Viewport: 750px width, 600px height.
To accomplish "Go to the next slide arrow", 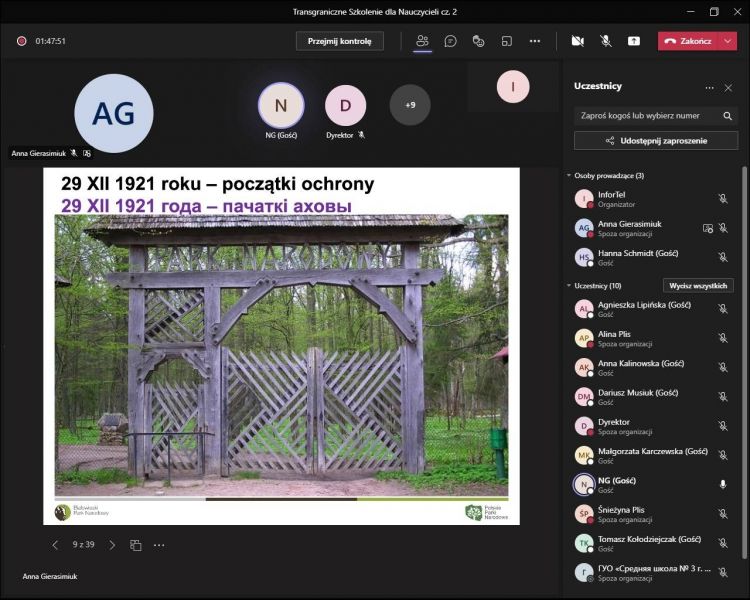I will click(112, 545).
